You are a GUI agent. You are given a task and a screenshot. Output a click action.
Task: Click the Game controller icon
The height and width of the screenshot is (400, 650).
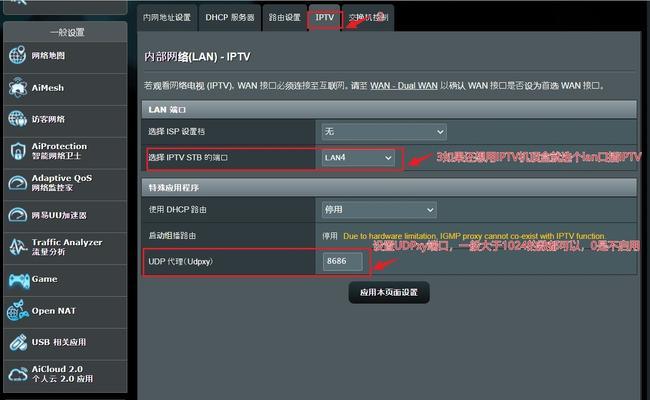pyautogui.click(x=19, y=280)
